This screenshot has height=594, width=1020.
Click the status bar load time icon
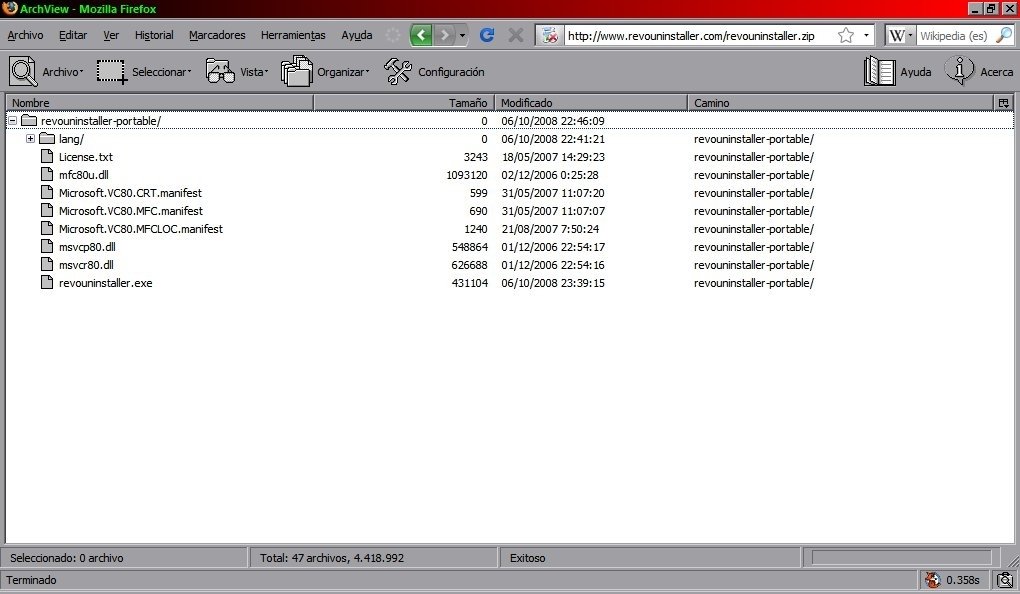click(933, 580)
